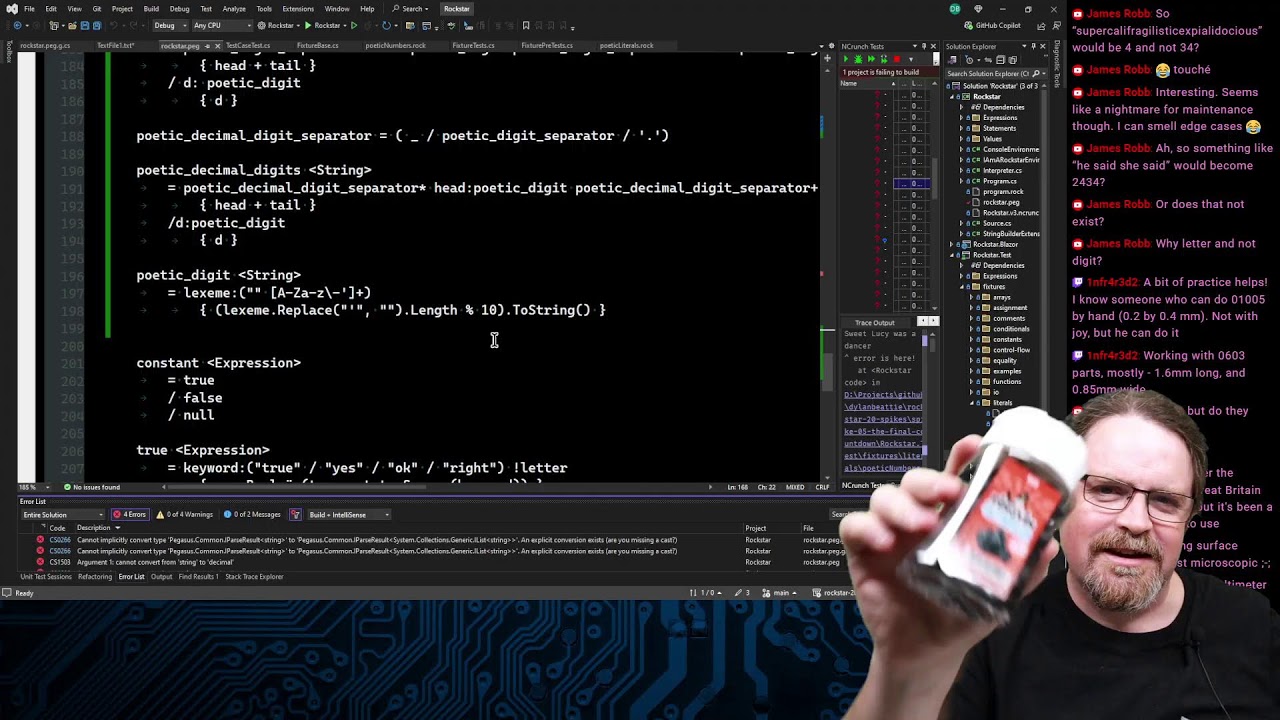Switch to the Output tab
The image size is (1280, 720).
click(161, 577)
